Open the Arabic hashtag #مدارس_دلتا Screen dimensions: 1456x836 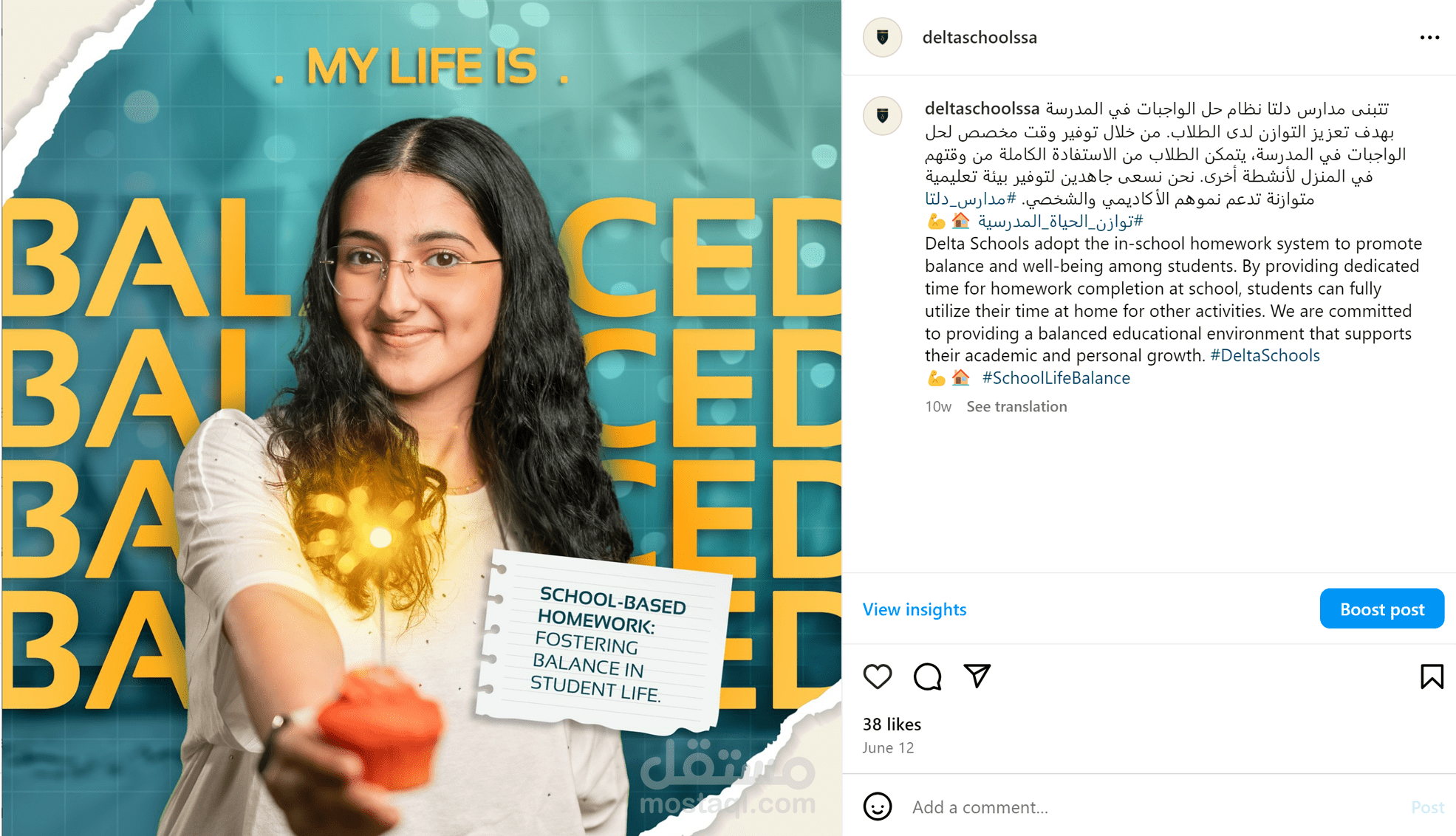971,199
